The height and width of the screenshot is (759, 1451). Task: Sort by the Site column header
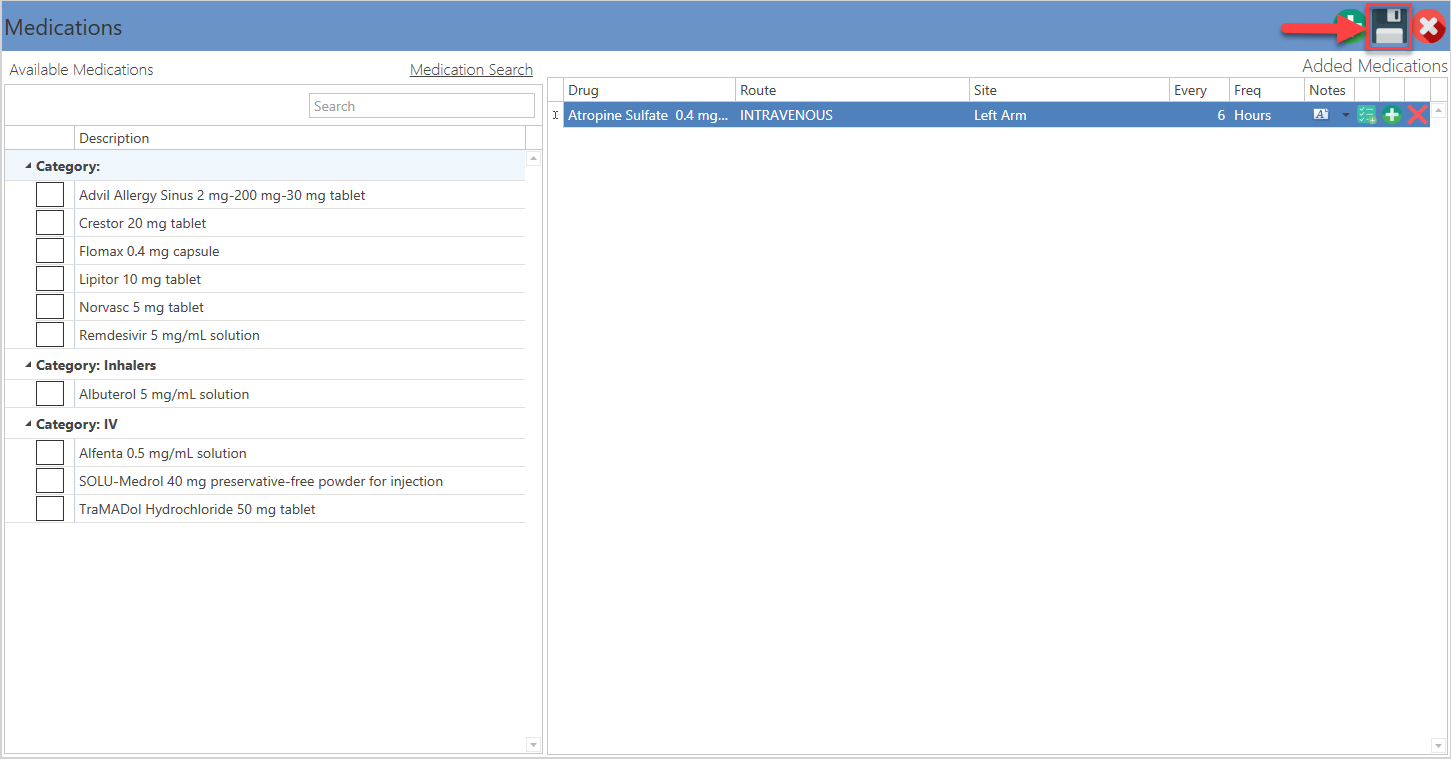(x=1069, y=90)
